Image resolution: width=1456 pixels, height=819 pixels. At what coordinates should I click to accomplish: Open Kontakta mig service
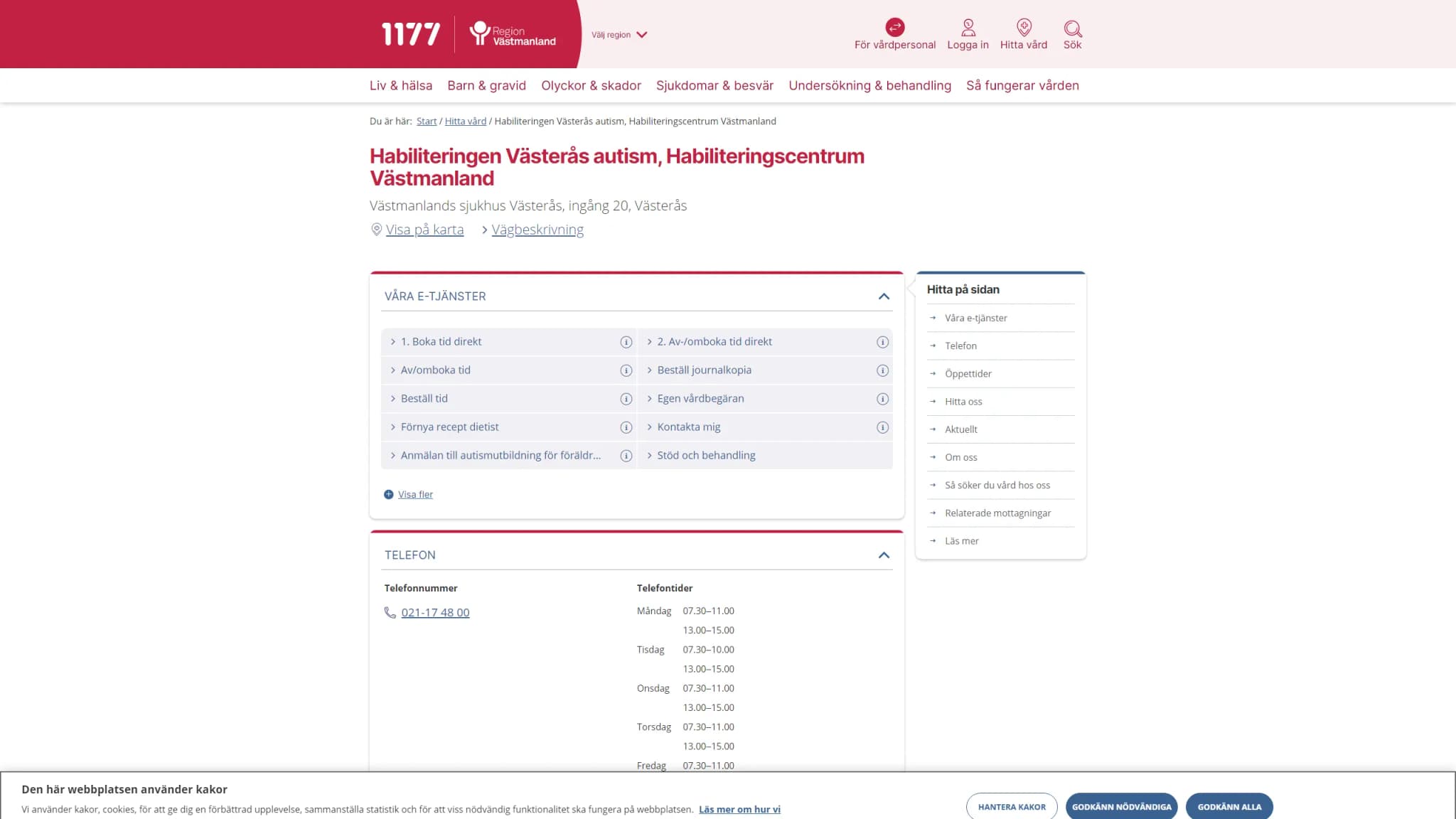(688, 427)
